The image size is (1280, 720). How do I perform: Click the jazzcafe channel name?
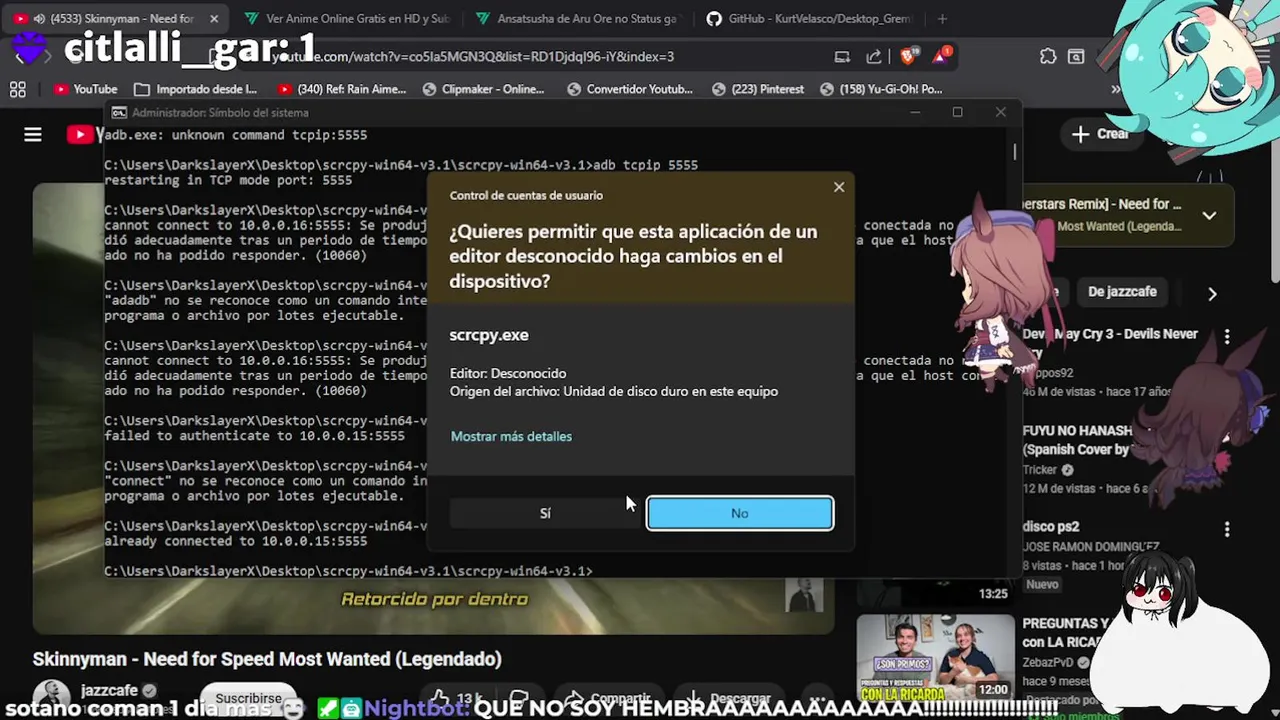coord(109,690)
